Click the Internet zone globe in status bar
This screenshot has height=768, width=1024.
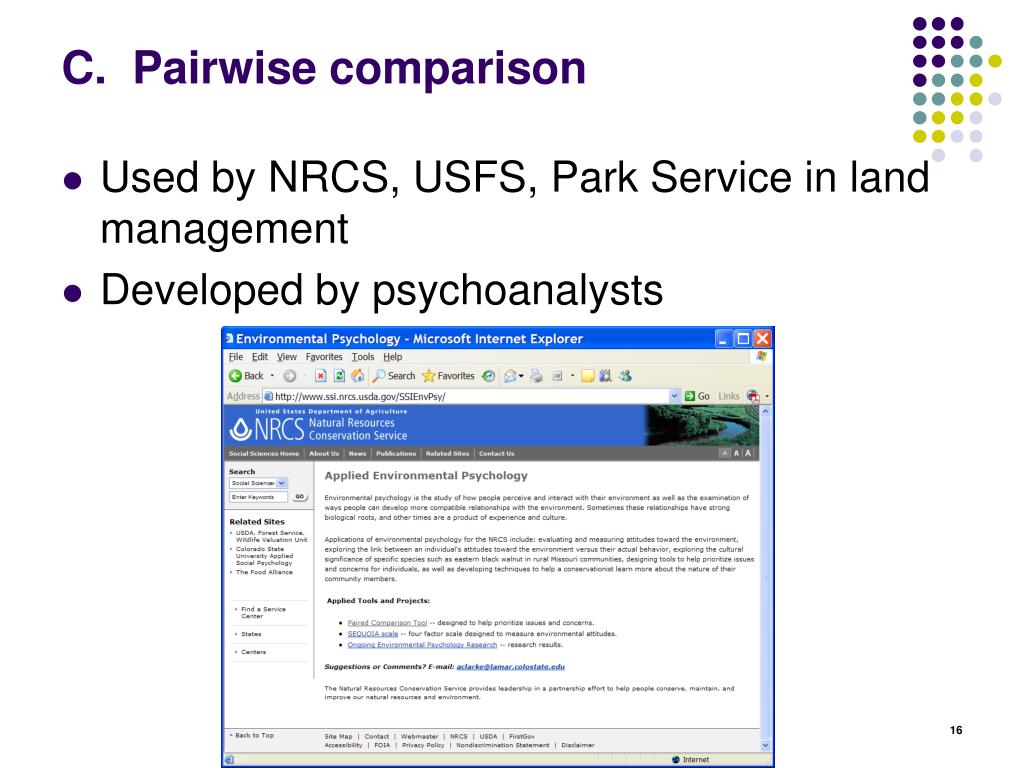coord(676,760)
